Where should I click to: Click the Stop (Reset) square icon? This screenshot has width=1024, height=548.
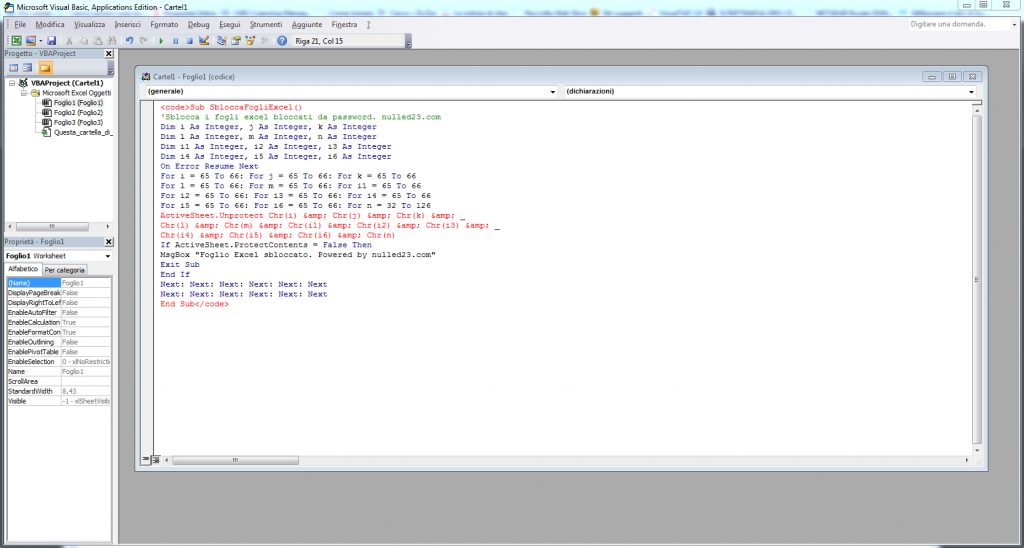point(190,41)
